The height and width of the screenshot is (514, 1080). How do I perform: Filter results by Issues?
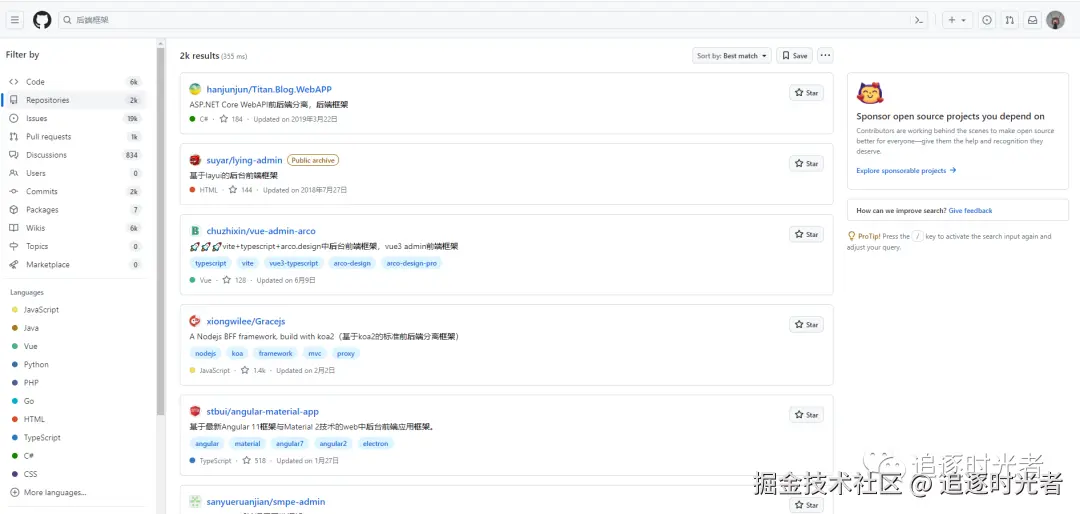[x=74, y=119]
